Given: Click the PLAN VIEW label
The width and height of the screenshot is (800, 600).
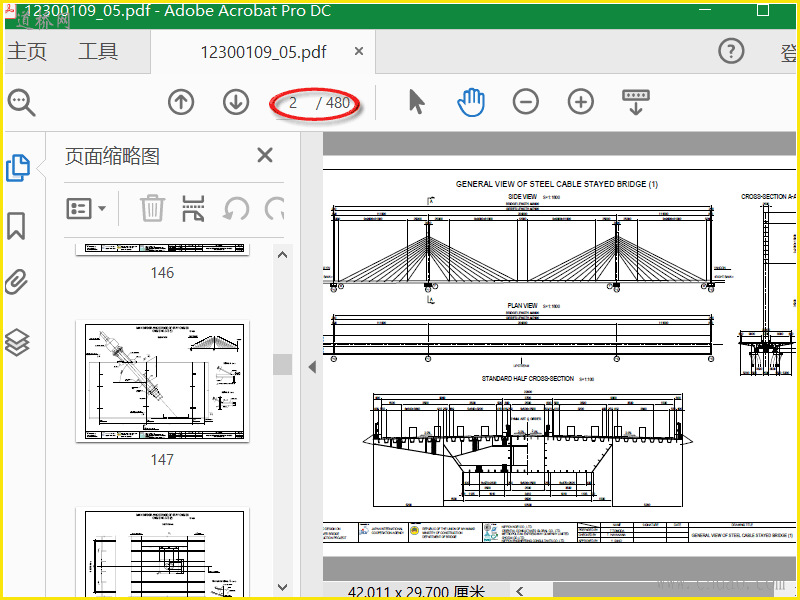Looking at the screenshot, I should pyautogui.click(x=522, y=306).
